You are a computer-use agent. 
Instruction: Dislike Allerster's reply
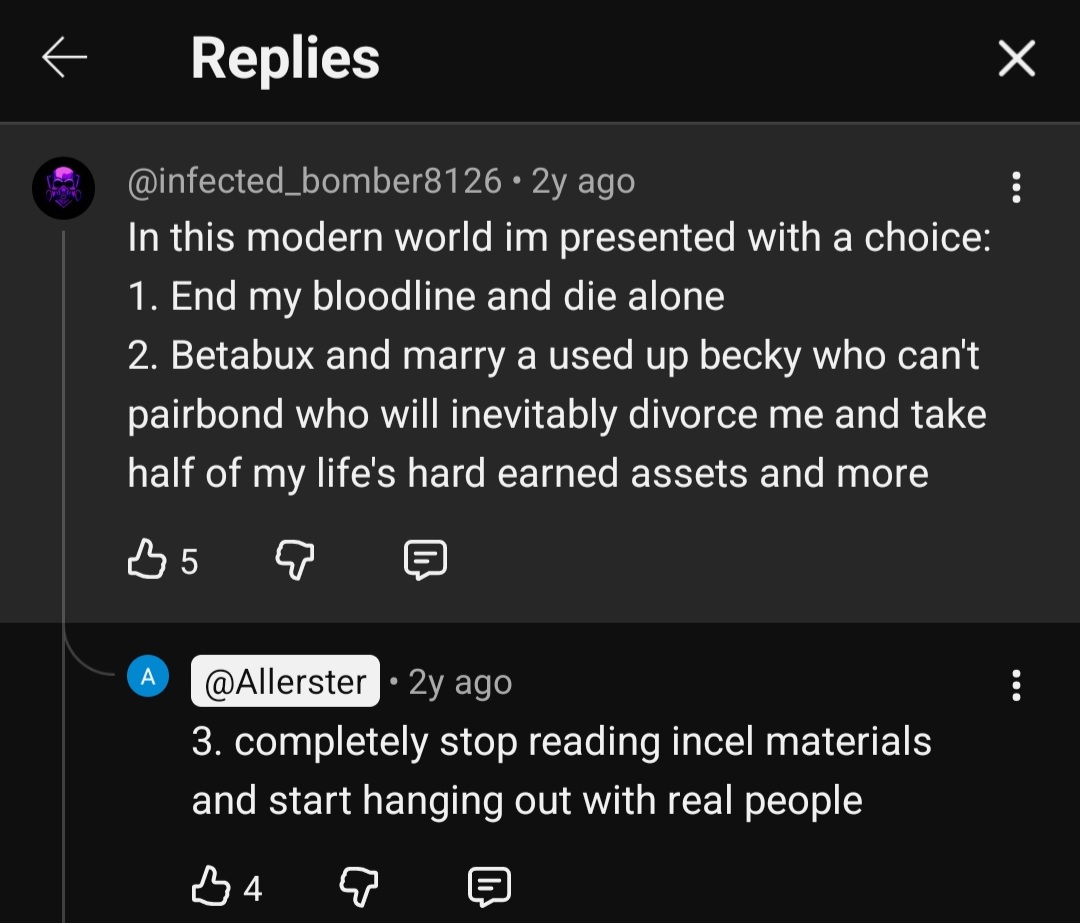tap(359, 886)
